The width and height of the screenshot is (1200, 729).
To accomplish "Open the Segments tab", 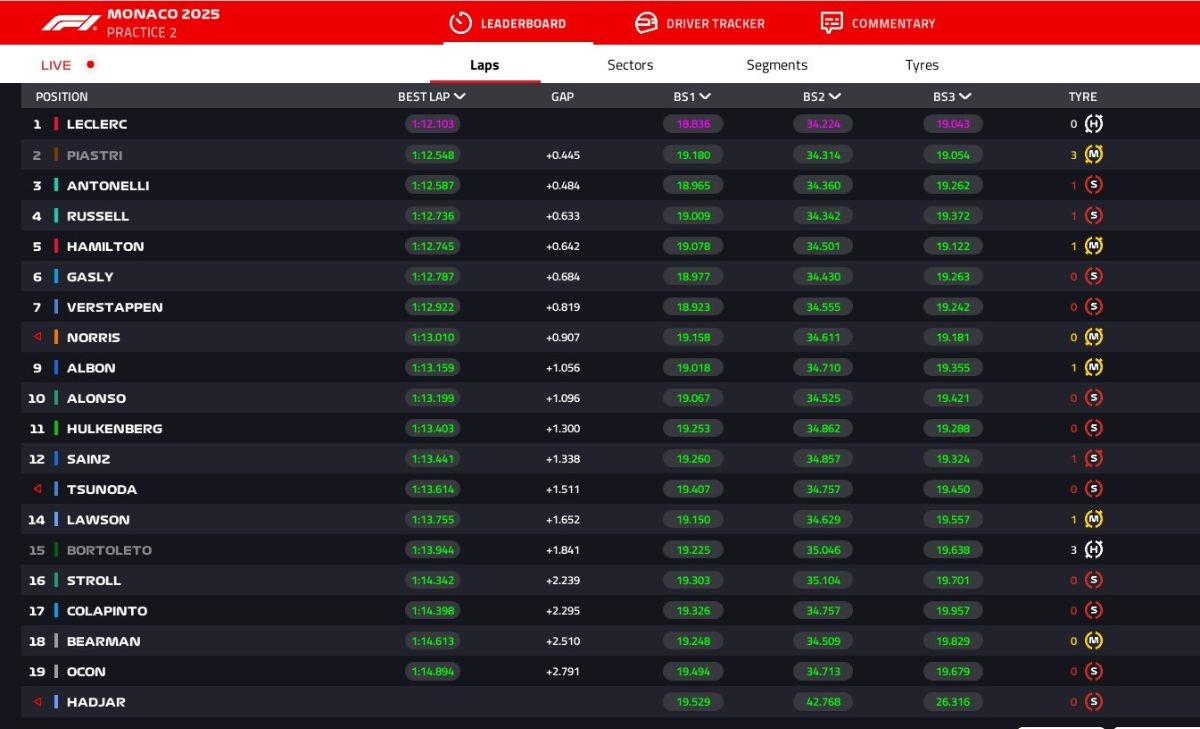I will click(776, 65).
